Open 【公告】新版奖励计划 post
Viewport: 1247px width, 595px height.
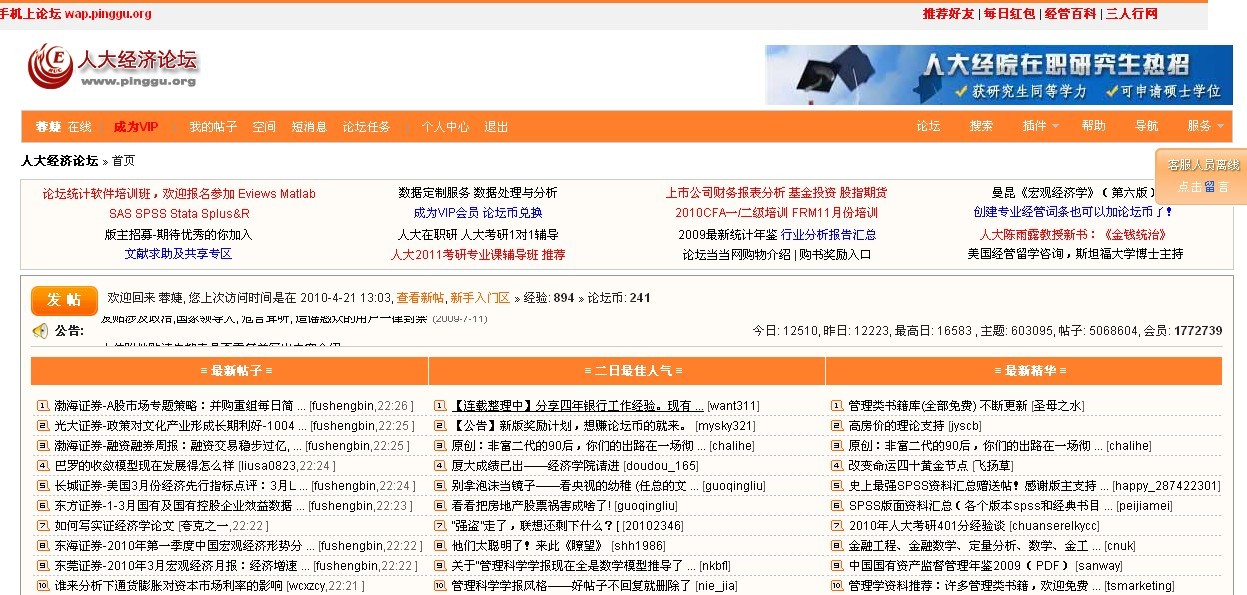571,426
